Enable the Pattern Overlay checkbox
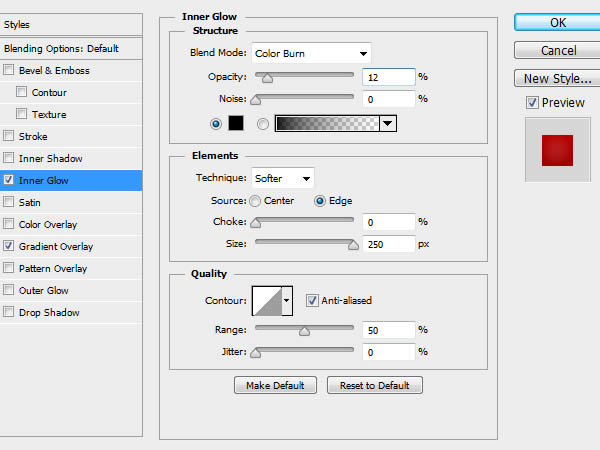 [8, 268]
